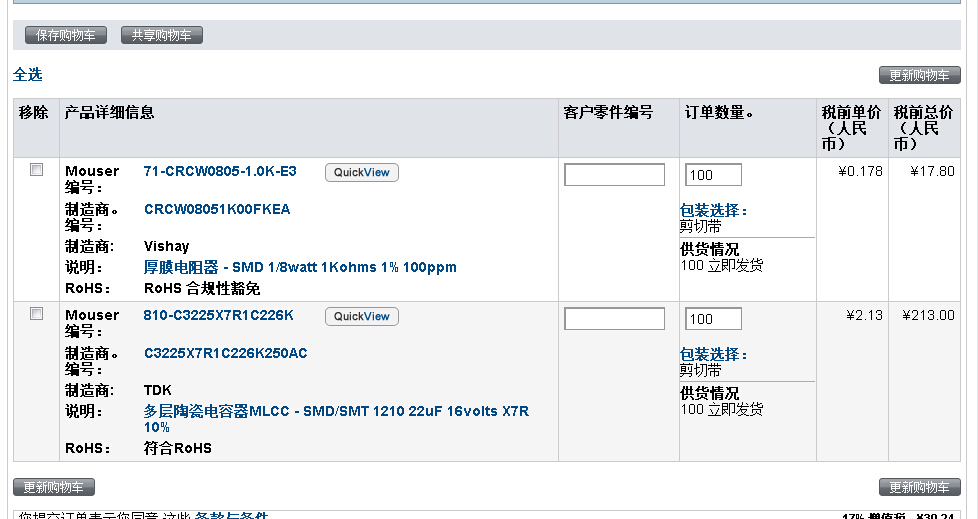
Task: Click bottom-right 更新购物车 button
Action: click(x=919, y=487)
